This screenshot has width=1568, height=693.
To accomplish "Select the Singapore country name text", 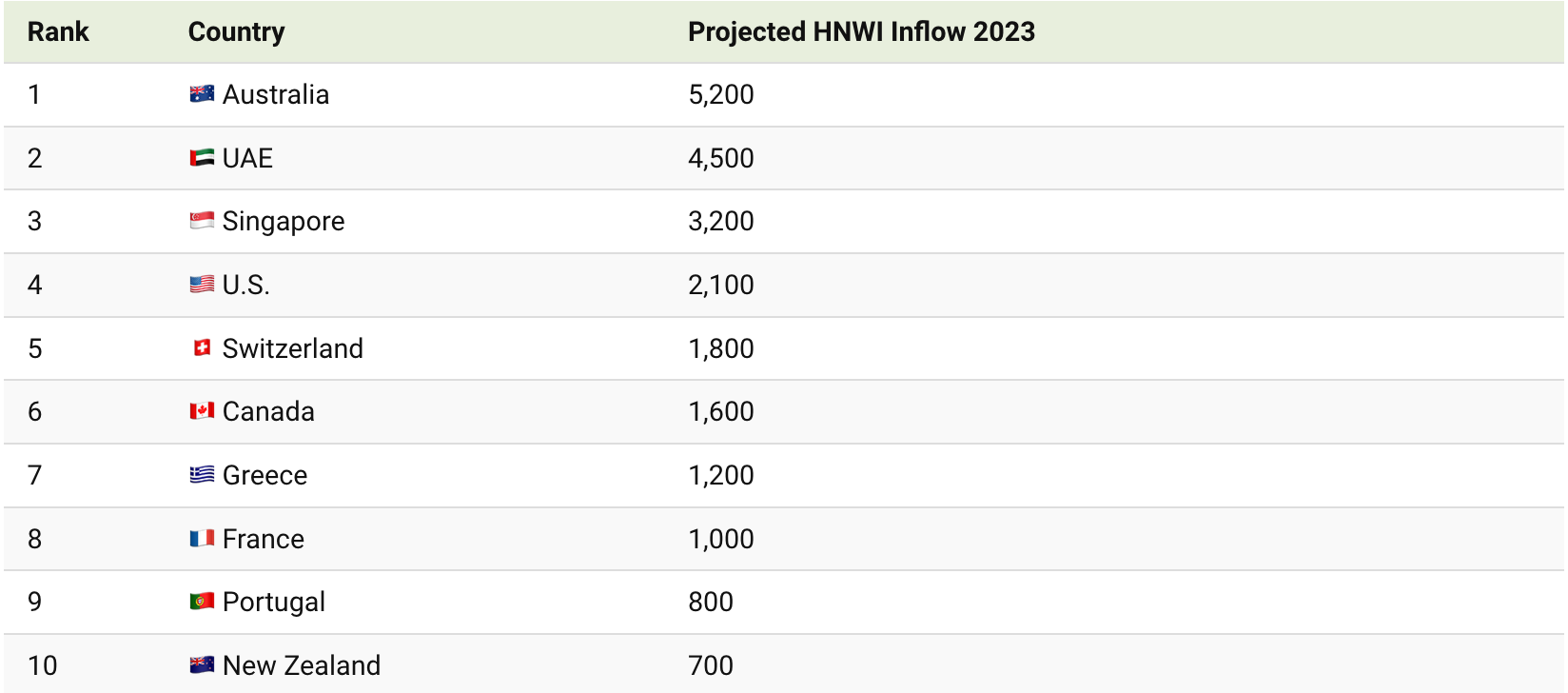I will coord(284,221).
